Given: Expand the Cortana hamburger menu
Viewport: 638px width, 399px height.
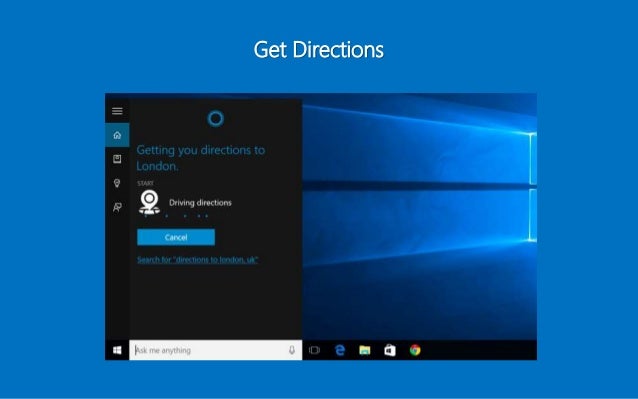Looking at the screenshot, I should 117,111.
